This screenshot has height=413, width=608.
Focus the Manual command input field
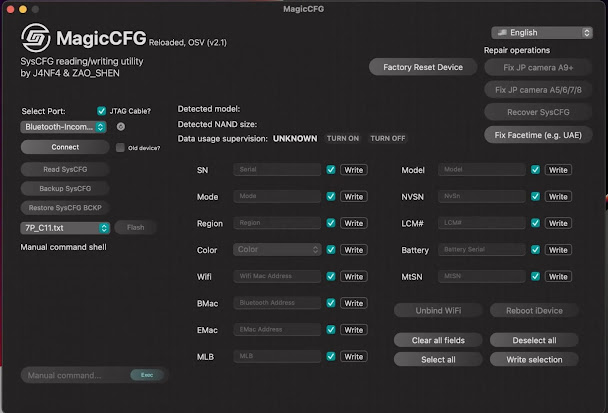click(x=76, y=375)
